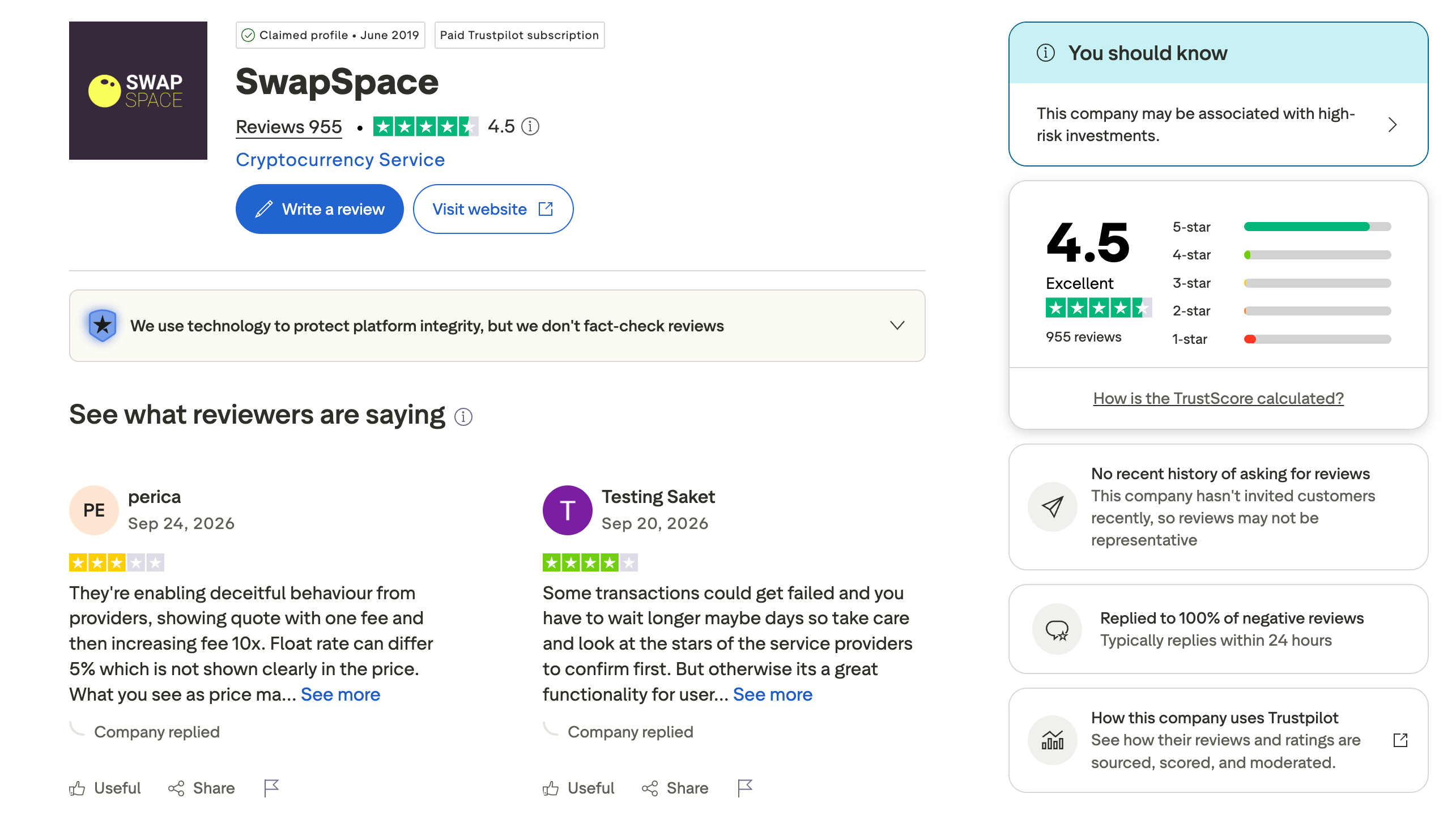
Task: Mark Testing Saket's review as Useful
Action: tap(579, 788)
